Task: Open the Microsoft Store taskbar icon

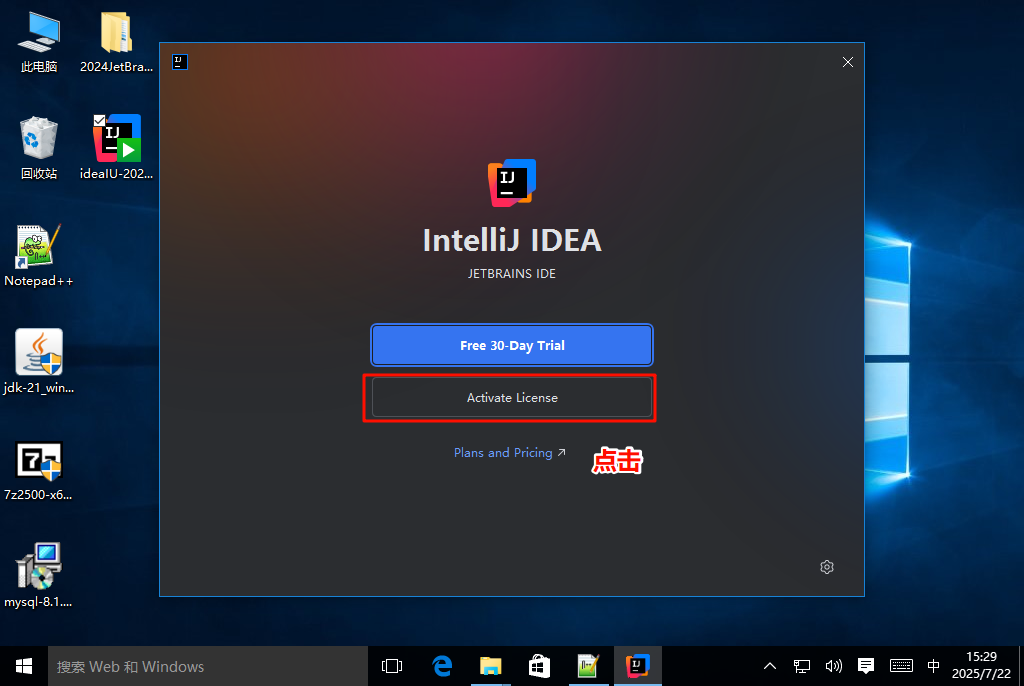Action: 539,666
